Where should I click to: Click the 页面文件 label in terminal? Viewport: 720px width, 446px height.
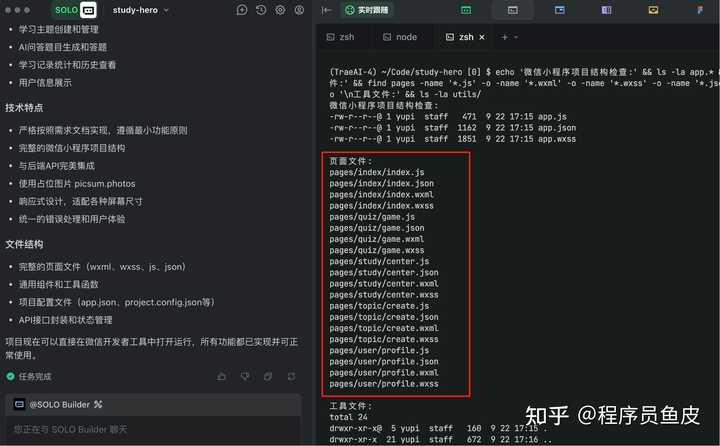(350, 161)
